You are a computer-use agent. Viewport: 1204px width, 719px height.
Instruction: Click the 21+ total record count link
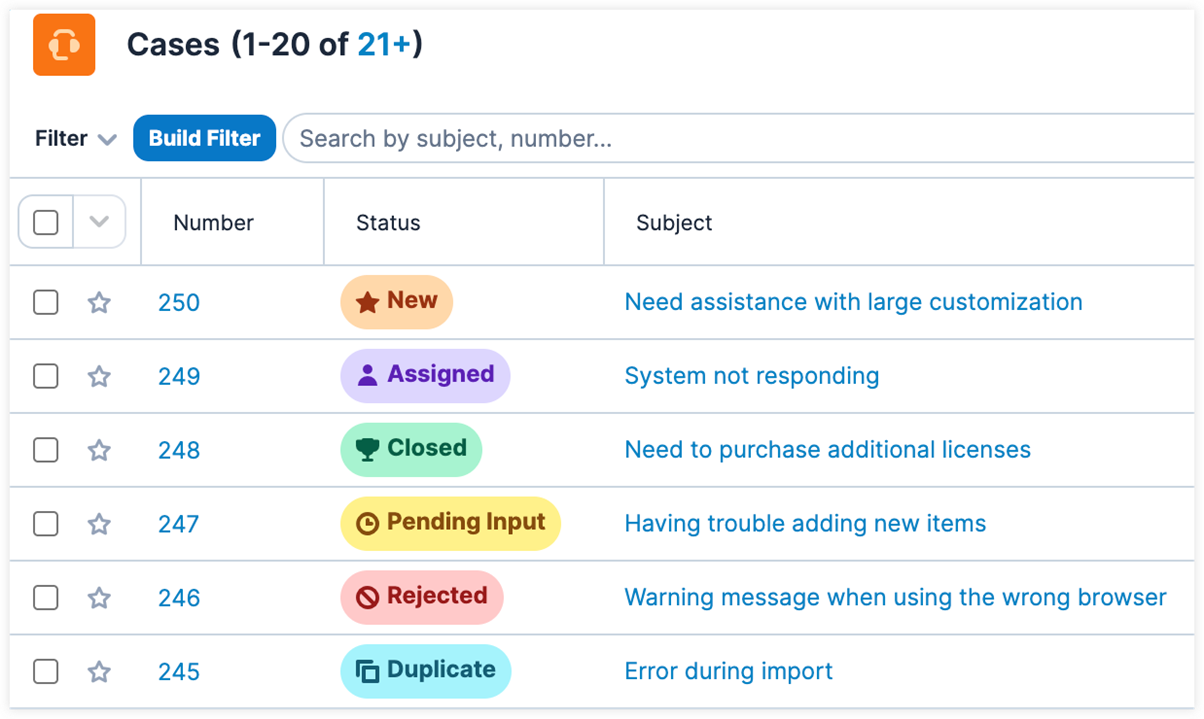pos(384,45)
